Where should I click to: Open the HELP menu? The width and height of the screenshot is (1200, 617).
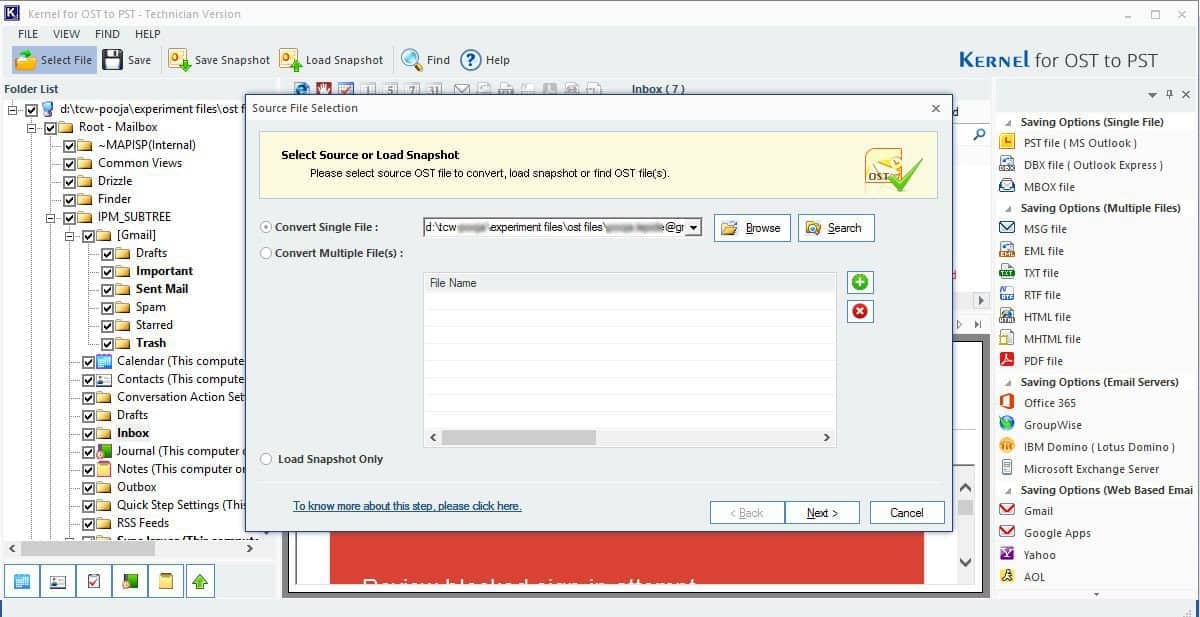coord(148,34)
